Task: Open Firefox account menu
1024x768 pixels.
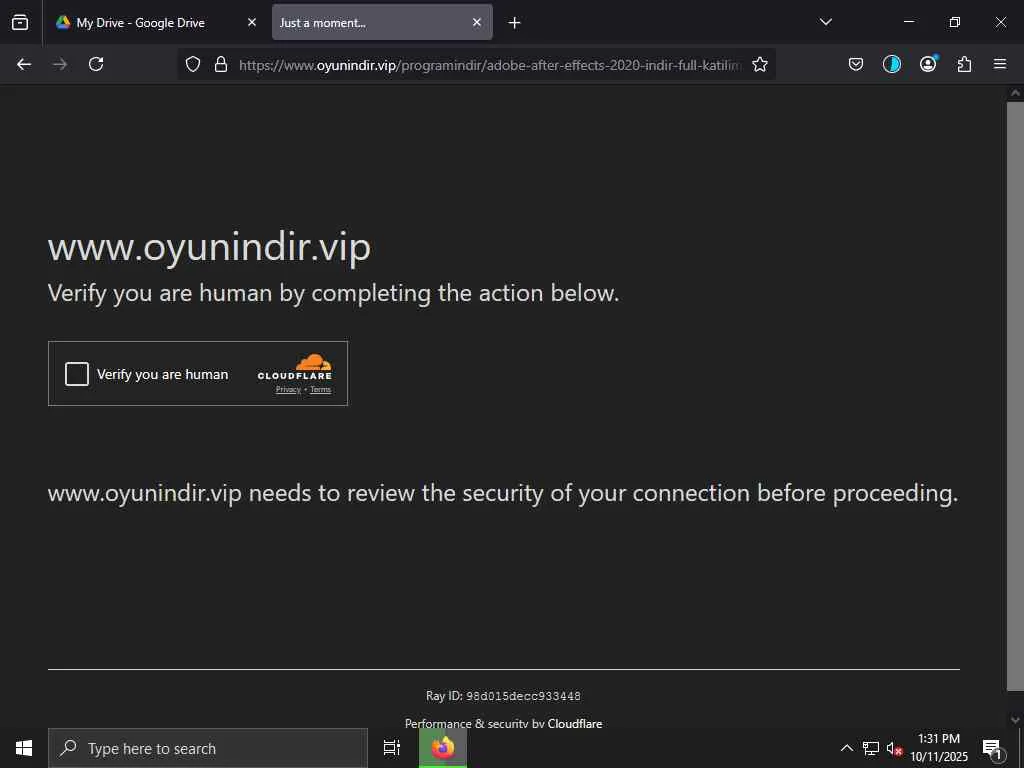Action: 928,64
